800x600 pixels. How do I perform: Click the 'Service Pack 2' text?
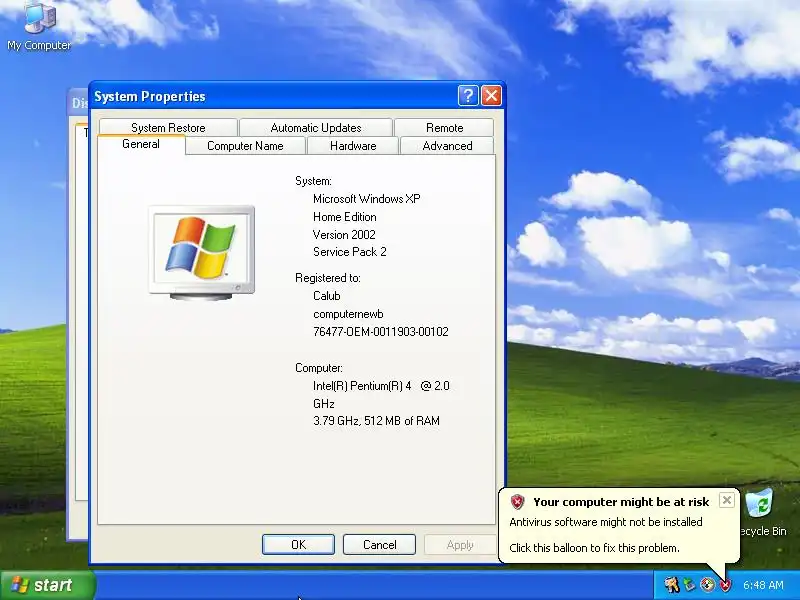[350, 252]
